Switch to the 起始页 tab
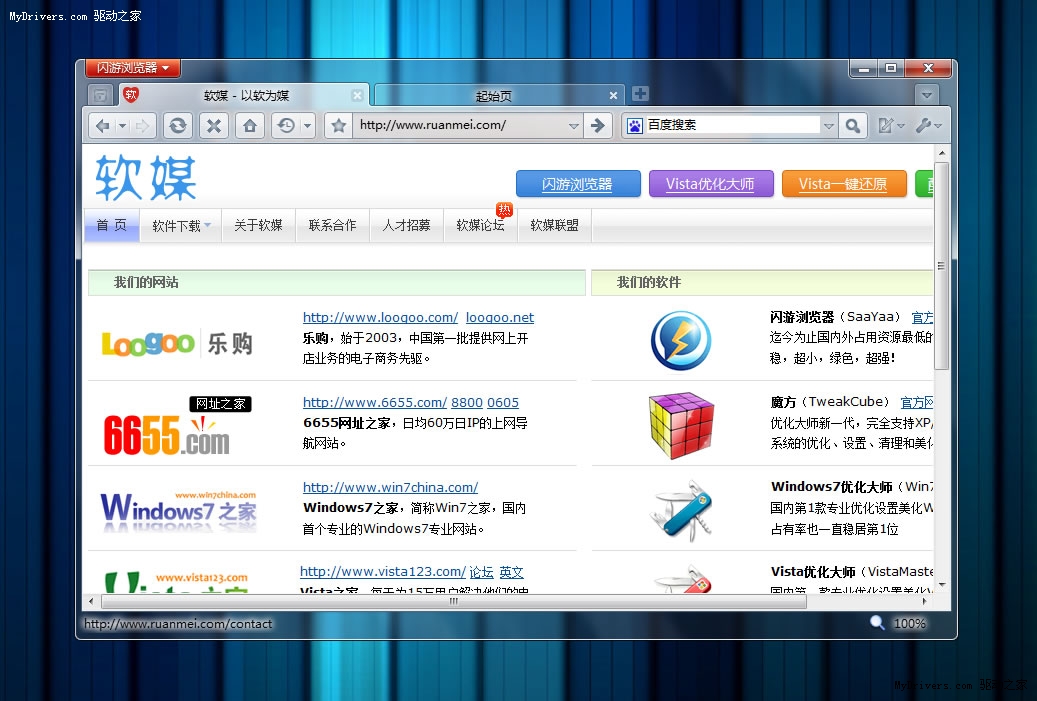Screen dimensions: 1037x701 click(x=493, y=96)
